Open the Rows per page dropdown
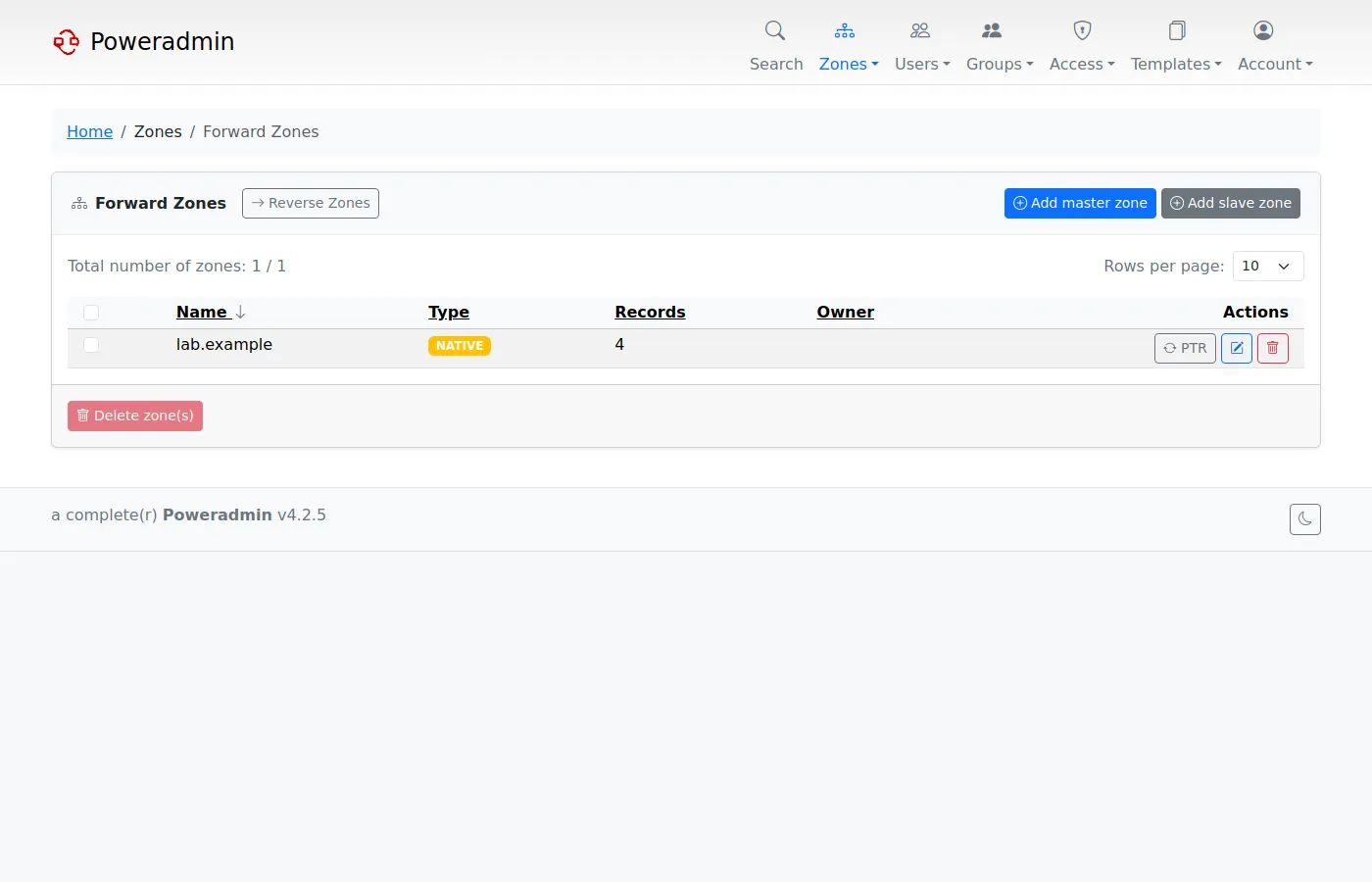Image resolution: width=1372 pixels, height=882 pixels. click(1268, 266)
